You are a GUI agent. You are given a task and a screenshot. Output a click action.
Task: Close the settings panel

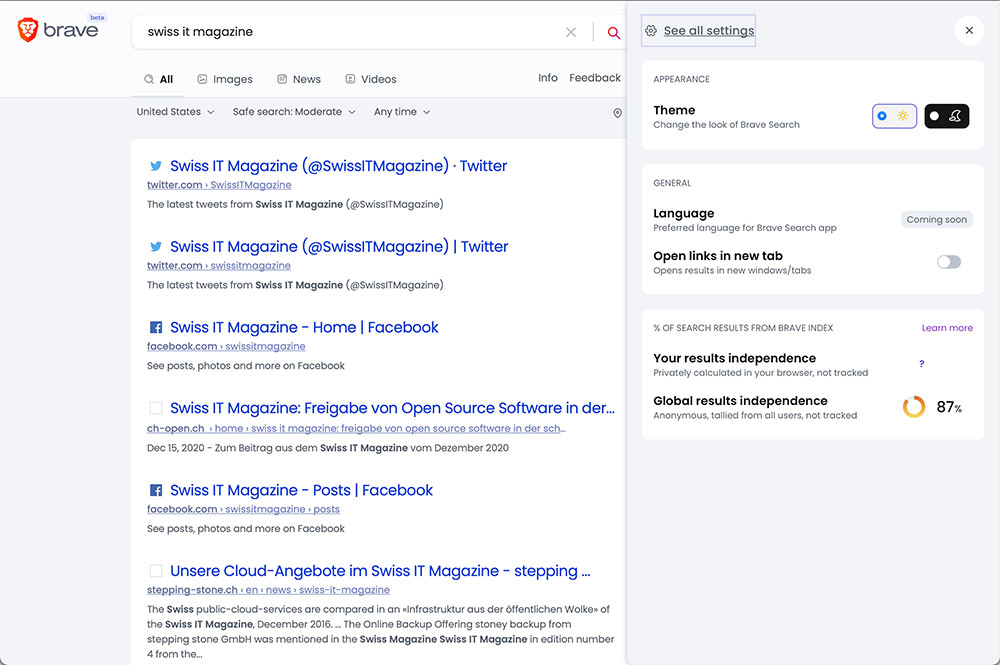tap(969, 30)
